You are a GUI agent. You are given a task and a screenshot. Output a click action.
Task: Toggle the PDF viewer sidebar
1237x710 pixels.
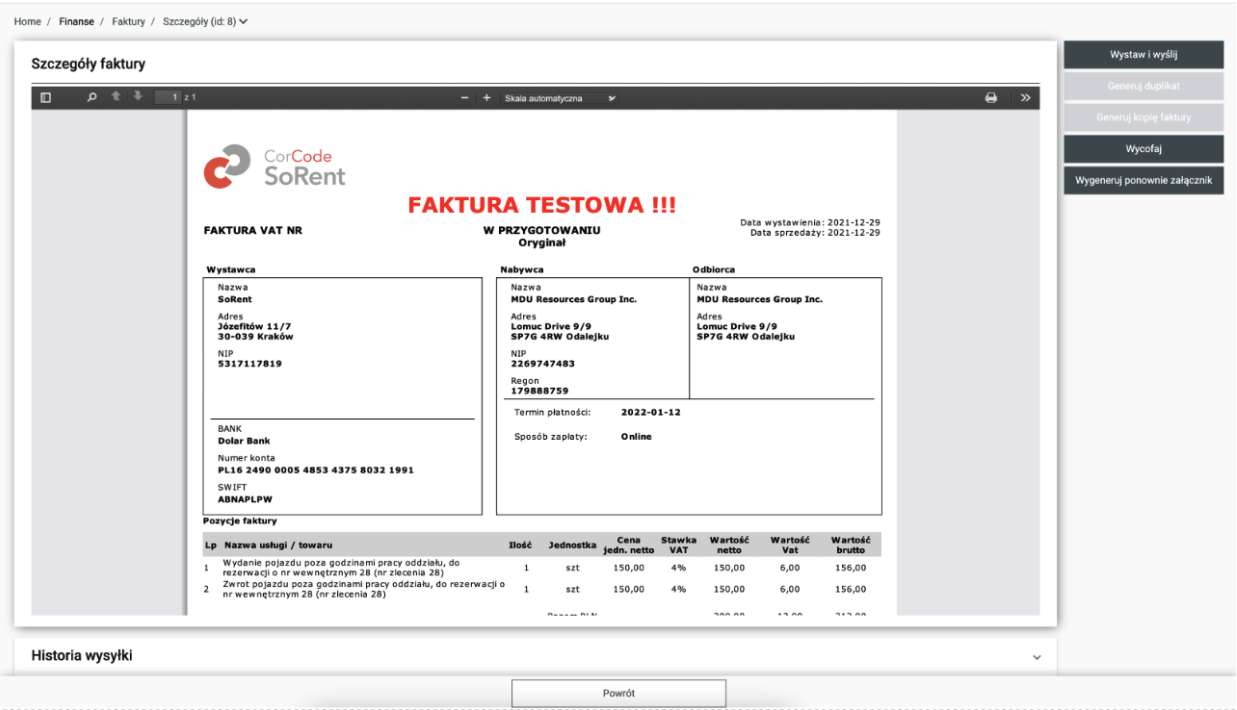(x=45, y=97)
